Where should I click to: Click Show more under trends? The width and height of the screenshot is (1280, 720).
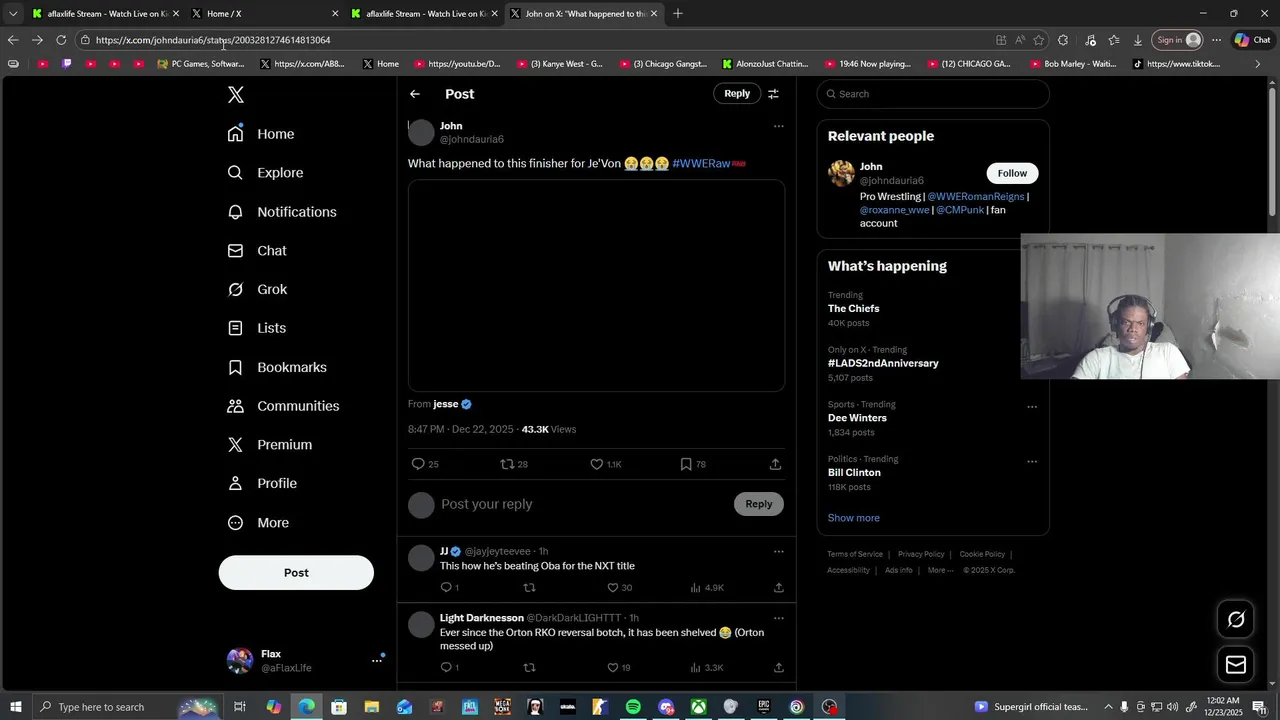click(854, 518)
